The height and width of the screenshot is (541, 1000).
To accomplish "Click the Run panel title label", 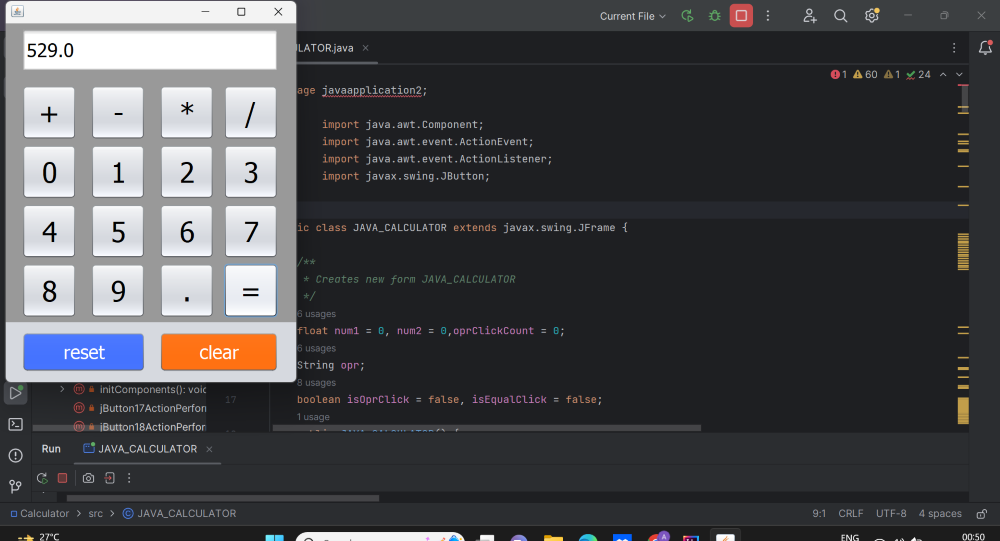I will [51, 449].
